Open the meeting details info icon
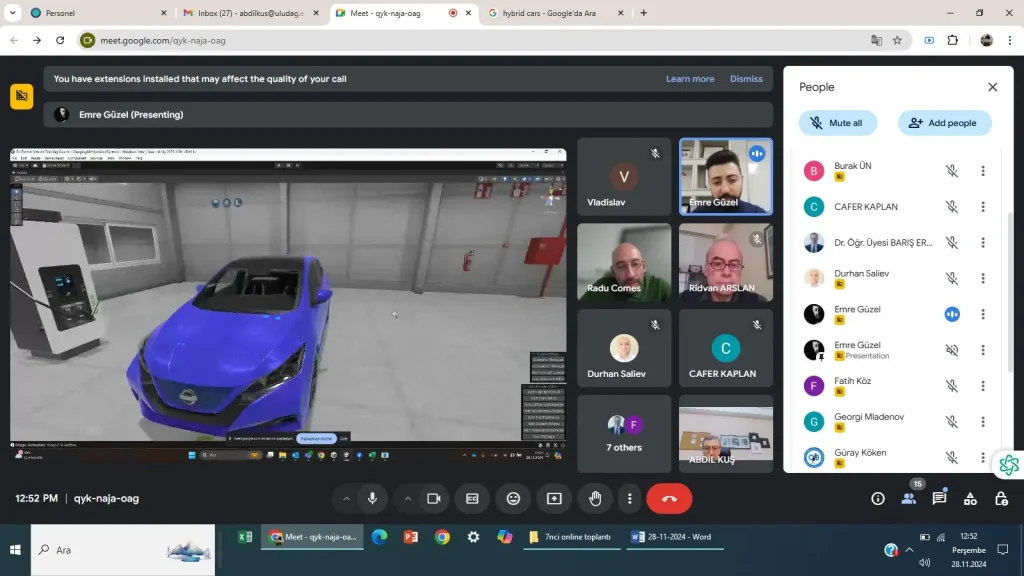This screenshot has height=576, width=1024. [x=878, y=498]
